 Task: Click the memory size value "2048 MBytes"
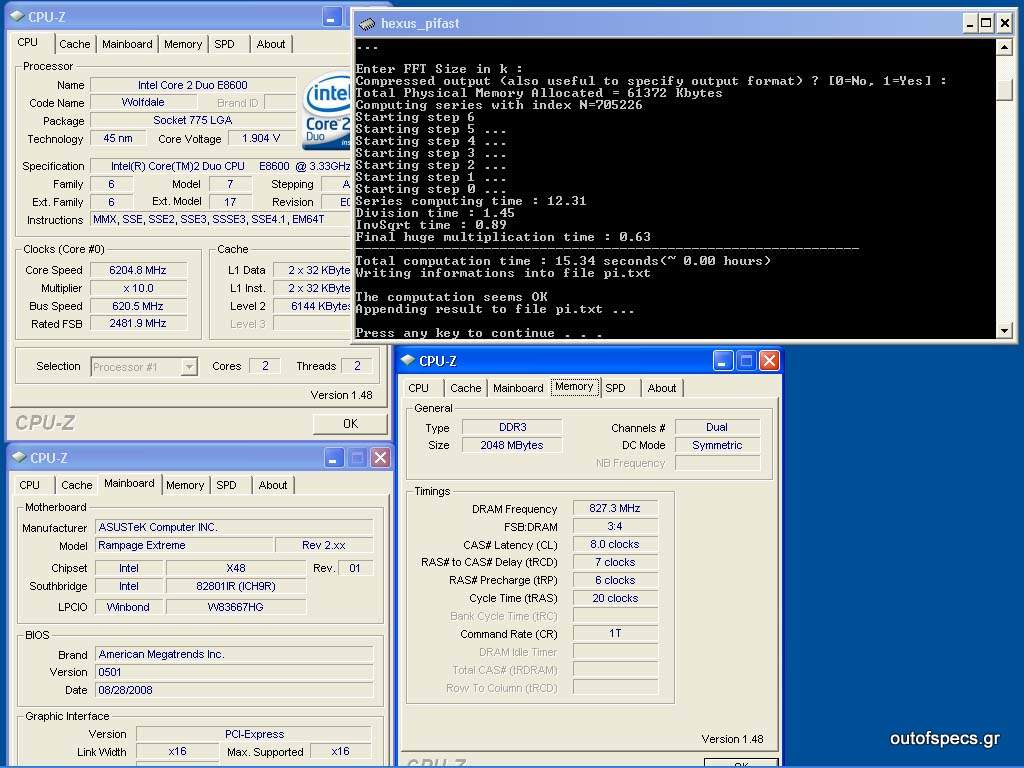click(512, 445)
